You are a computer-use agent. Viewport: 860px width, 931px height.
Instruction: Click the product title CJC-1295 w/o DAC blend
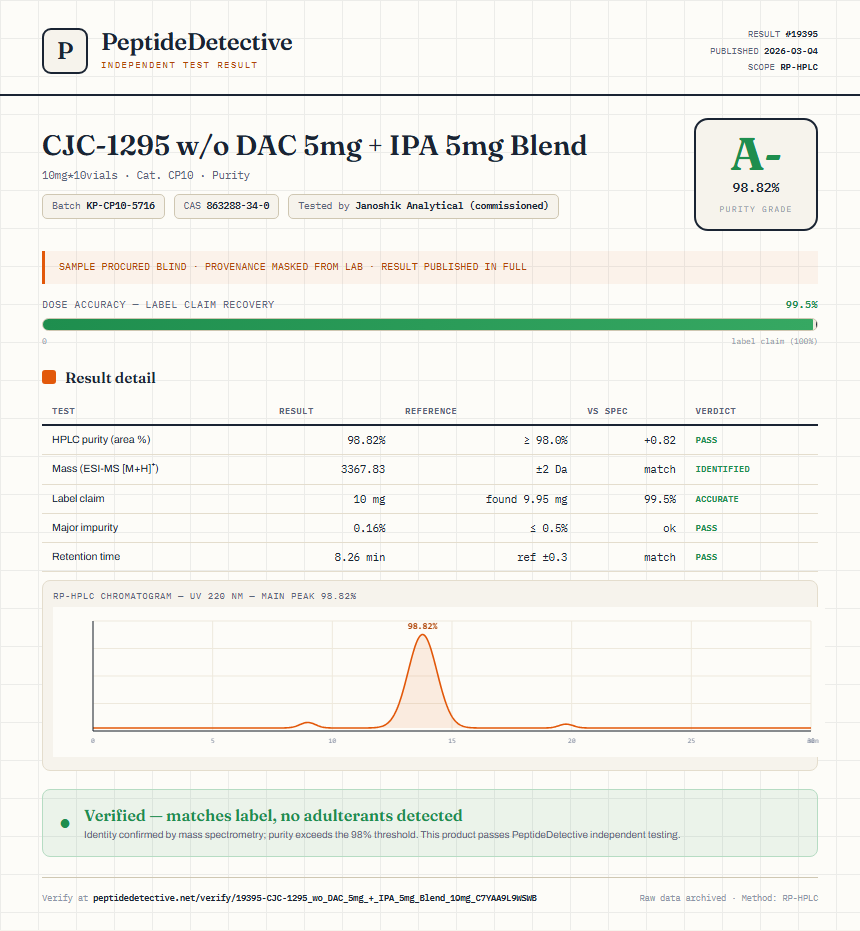[314, 146]
